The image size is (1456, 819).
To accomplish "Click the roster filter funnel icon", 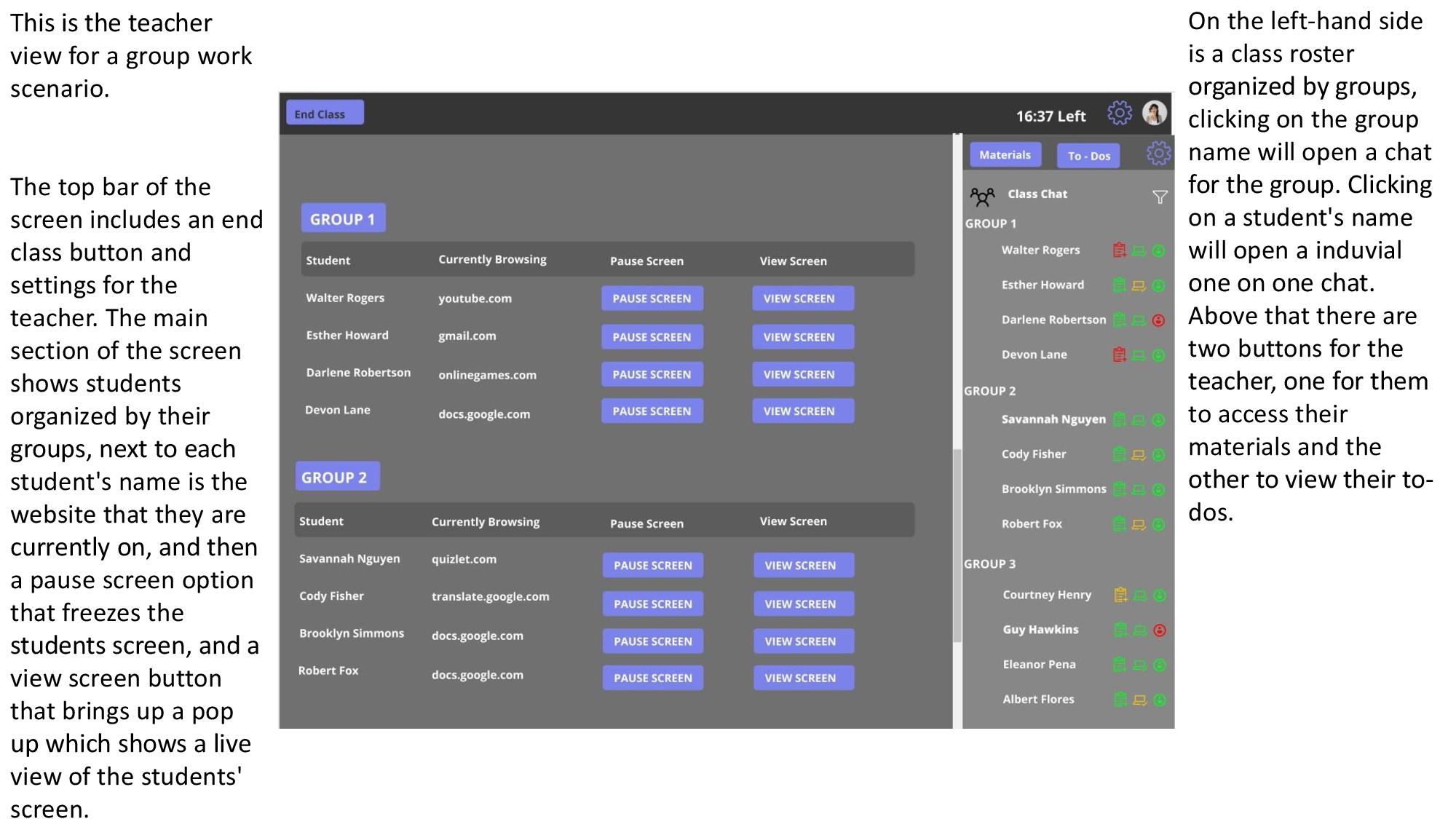I will 1160,197.
